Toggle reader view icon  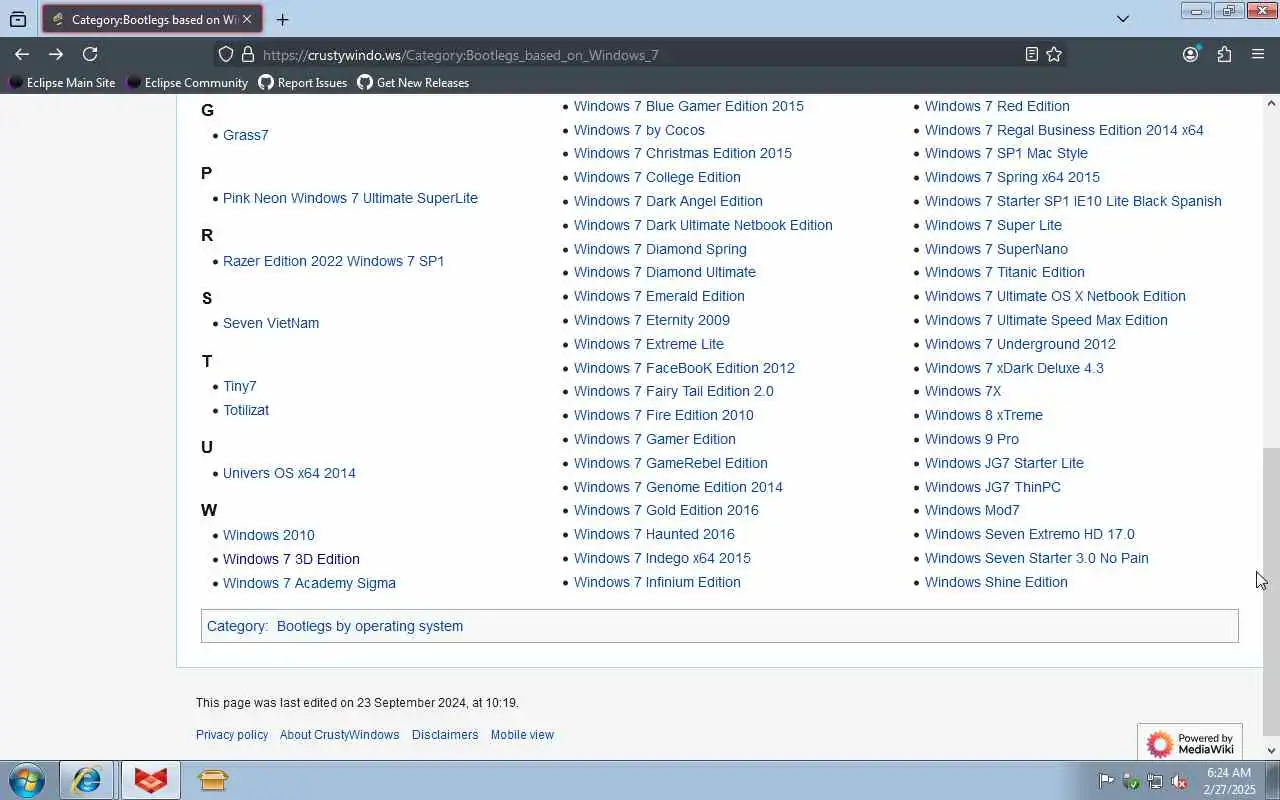pos(1031,54)
